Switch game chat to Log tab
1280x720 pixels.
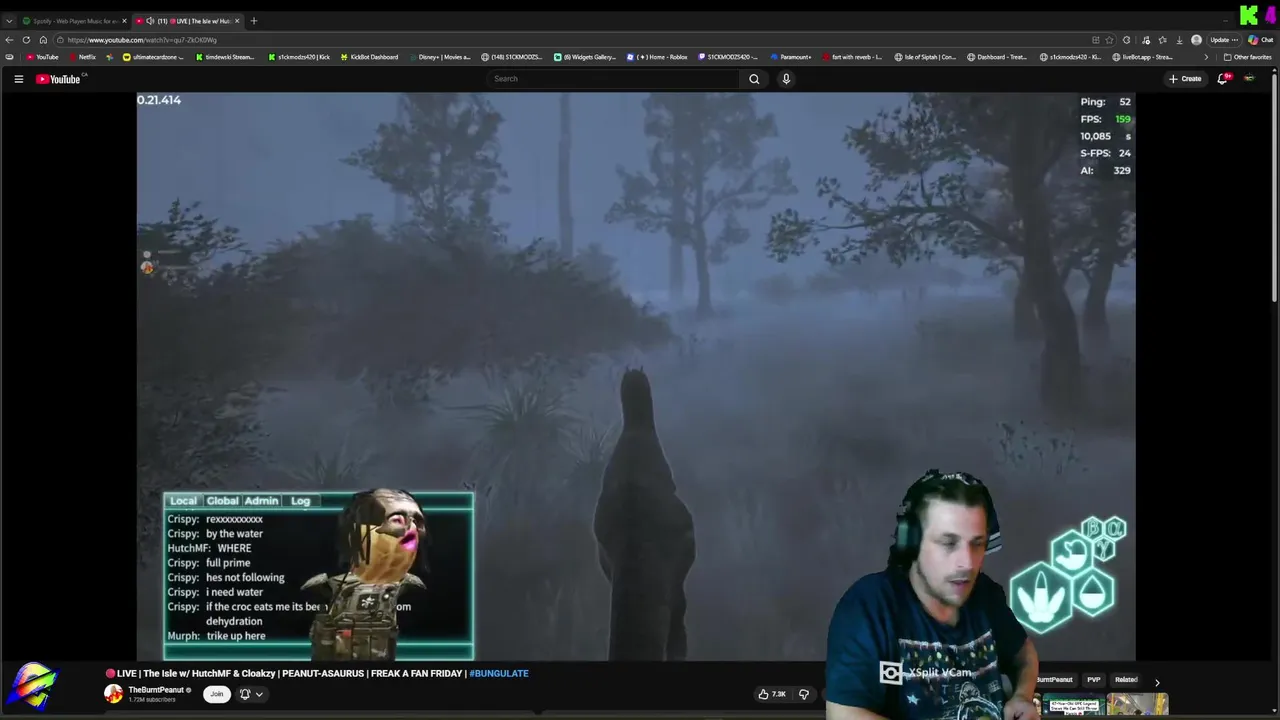[x=300, y=501]
